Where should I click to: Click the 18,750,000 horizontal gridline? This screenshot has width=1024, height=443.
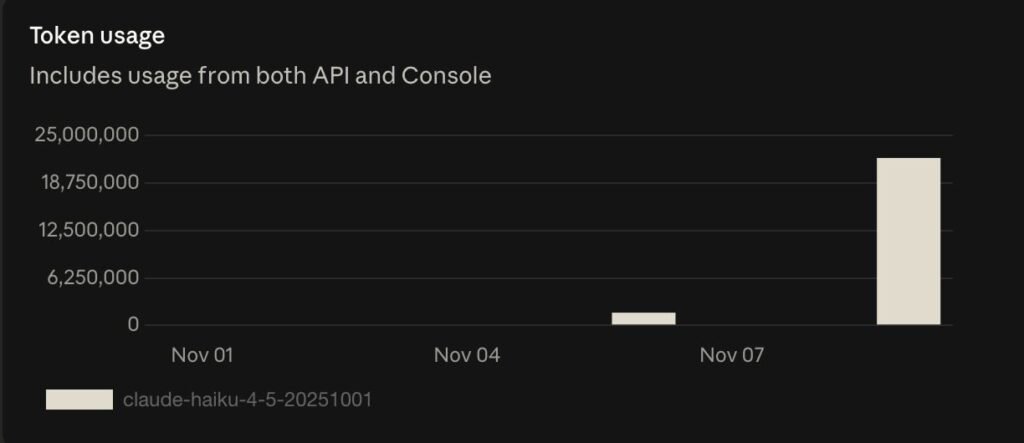point(500,183)
